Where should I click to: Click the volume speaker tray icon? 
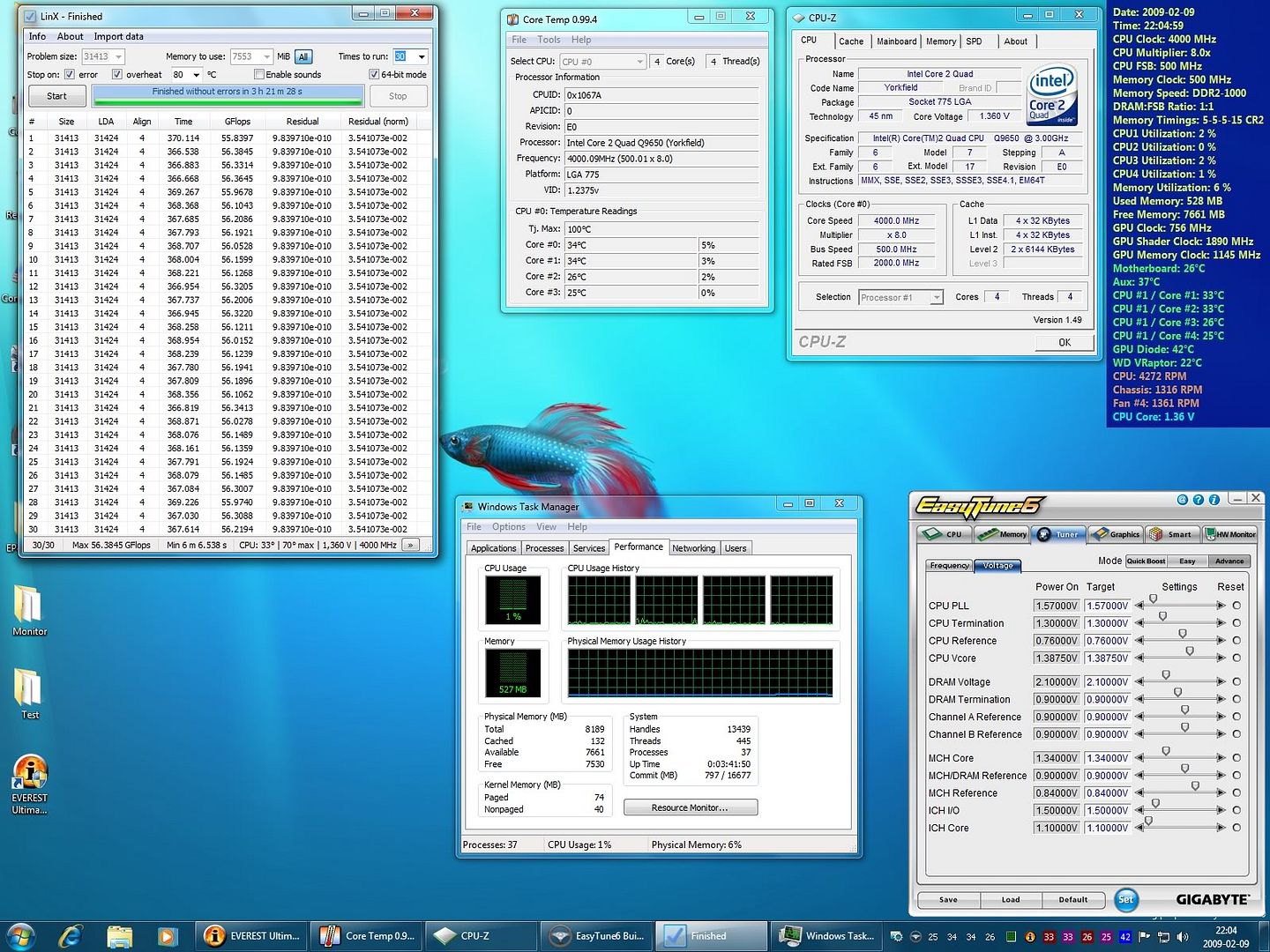point(1183,936)
